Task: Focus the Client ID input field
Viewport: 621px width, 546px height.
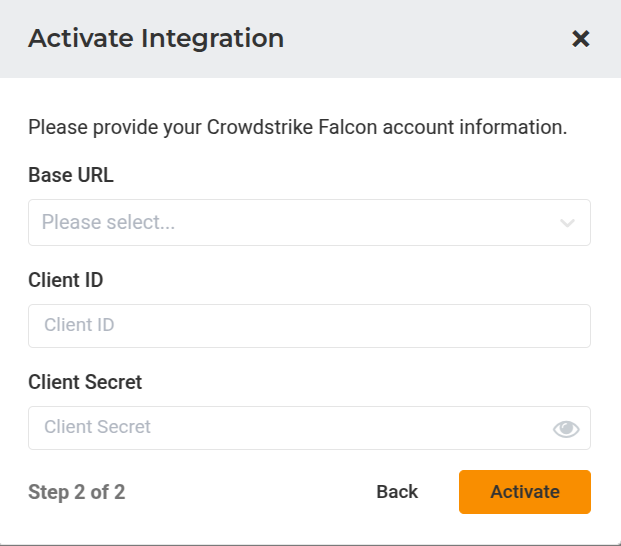Action: [x=309, y=326]
